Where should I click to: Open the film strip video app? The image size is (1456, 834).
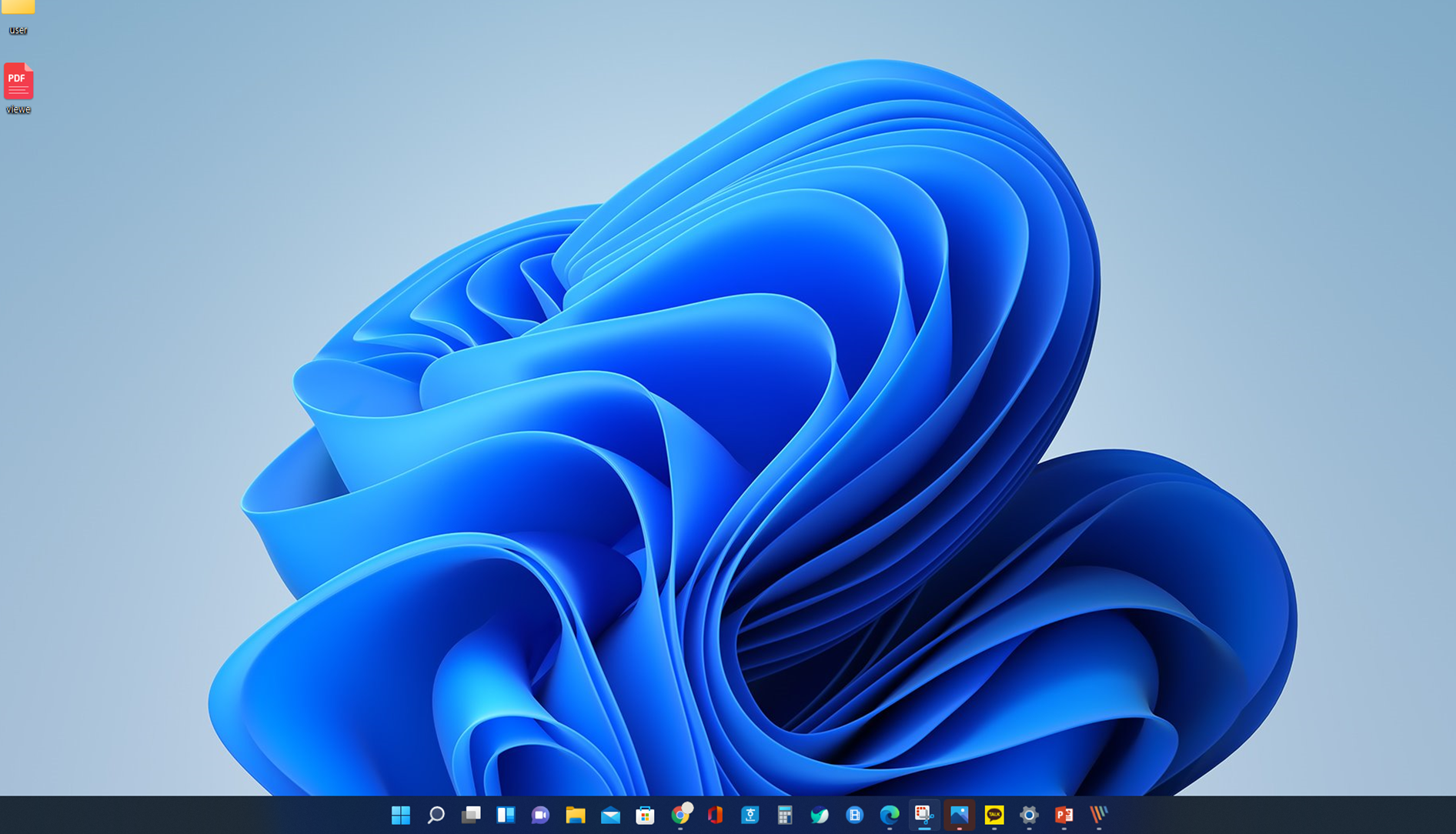coord(855,815)
